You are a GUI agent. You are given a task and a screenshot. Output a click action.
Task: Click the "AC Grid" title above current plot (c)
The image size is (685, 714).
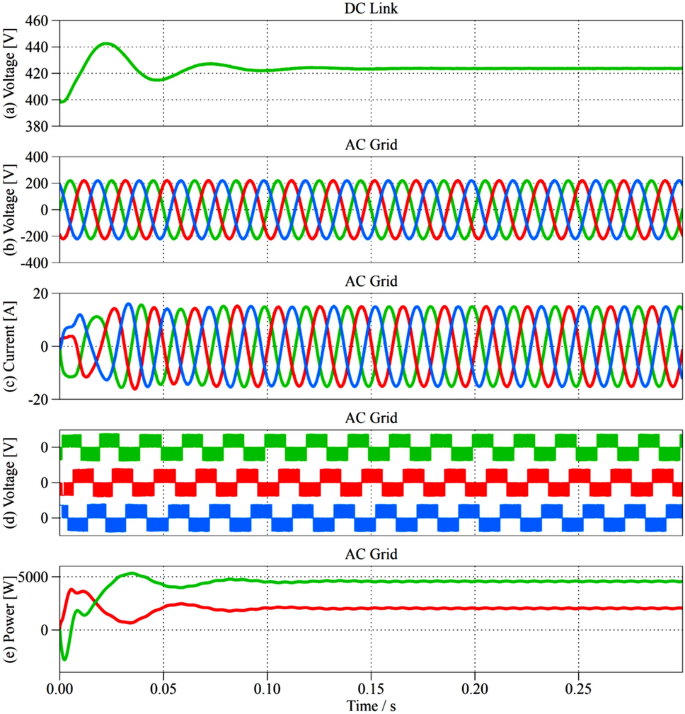[371, 282]
